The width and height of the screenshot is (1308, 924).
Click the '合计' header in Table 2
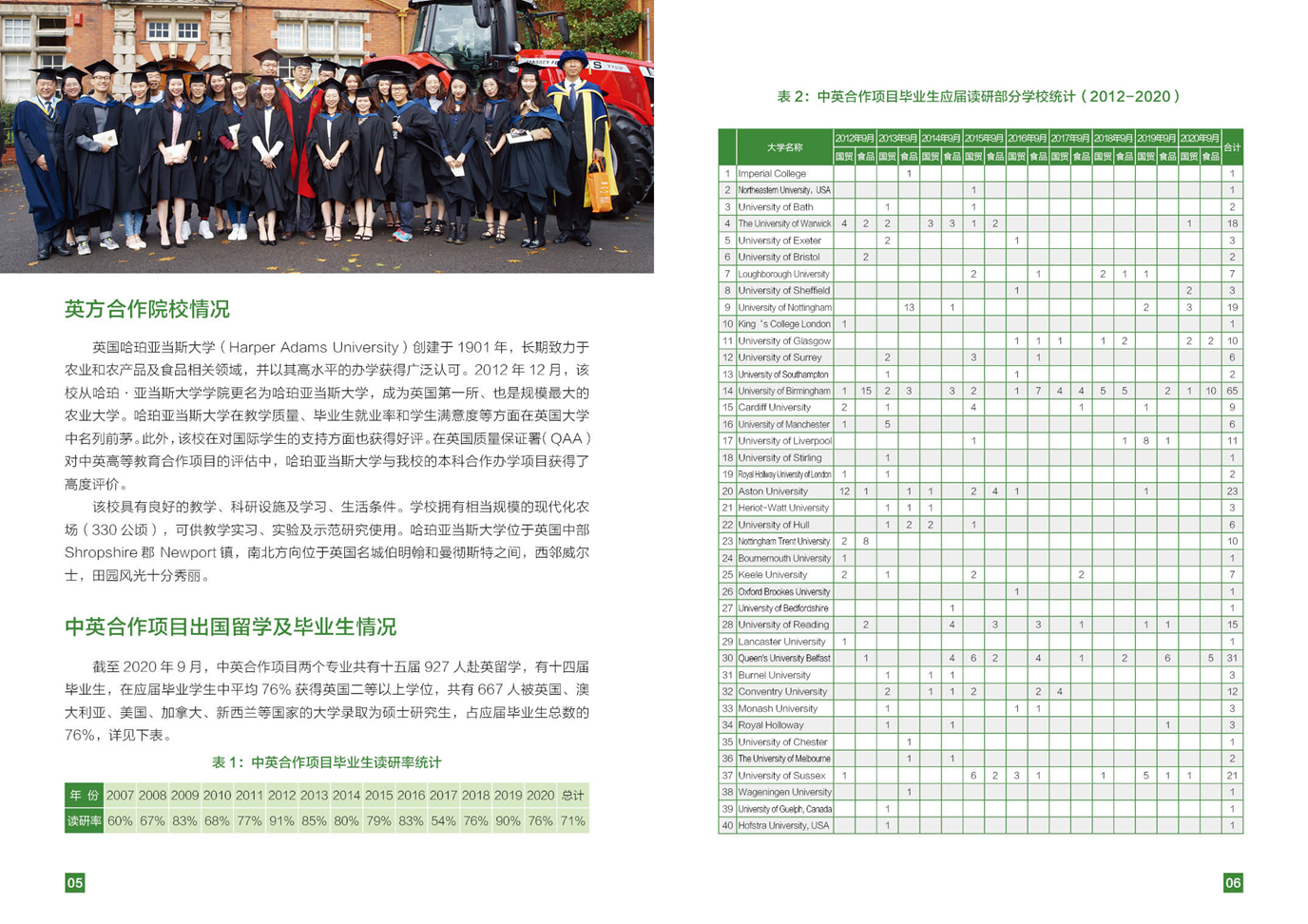[1232, 147]
